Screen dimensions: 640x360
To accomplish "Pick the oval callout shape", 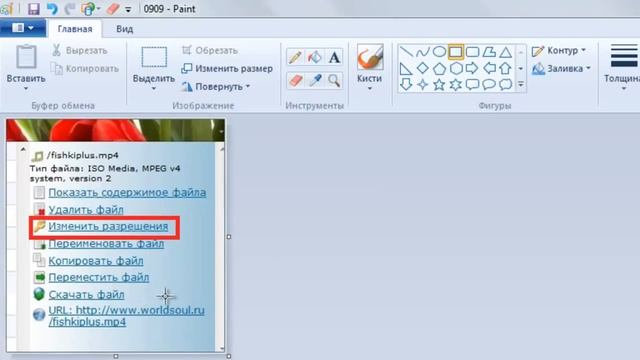I will click(x=489, y=84).
